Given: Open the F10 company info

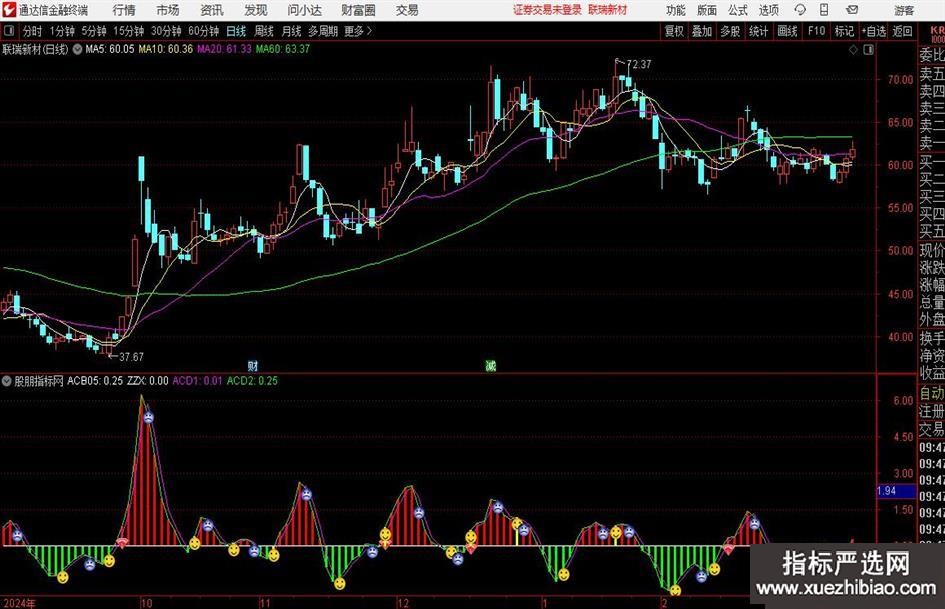Looking at the screenshot, I should [x=817, y=31].
